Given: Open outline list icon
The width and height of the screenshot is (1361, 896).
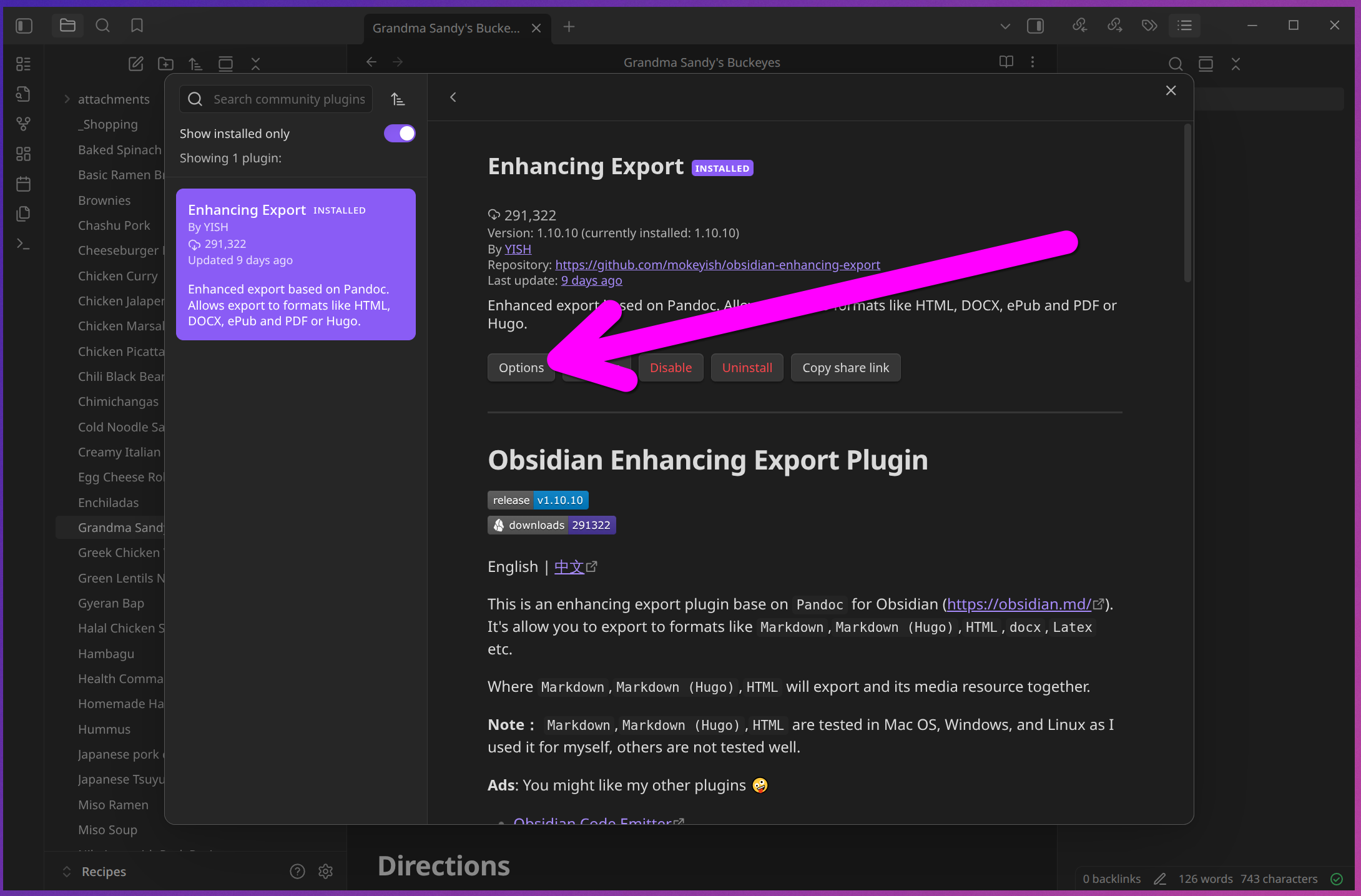Looking at the screenshot, I should [1184, 26].
